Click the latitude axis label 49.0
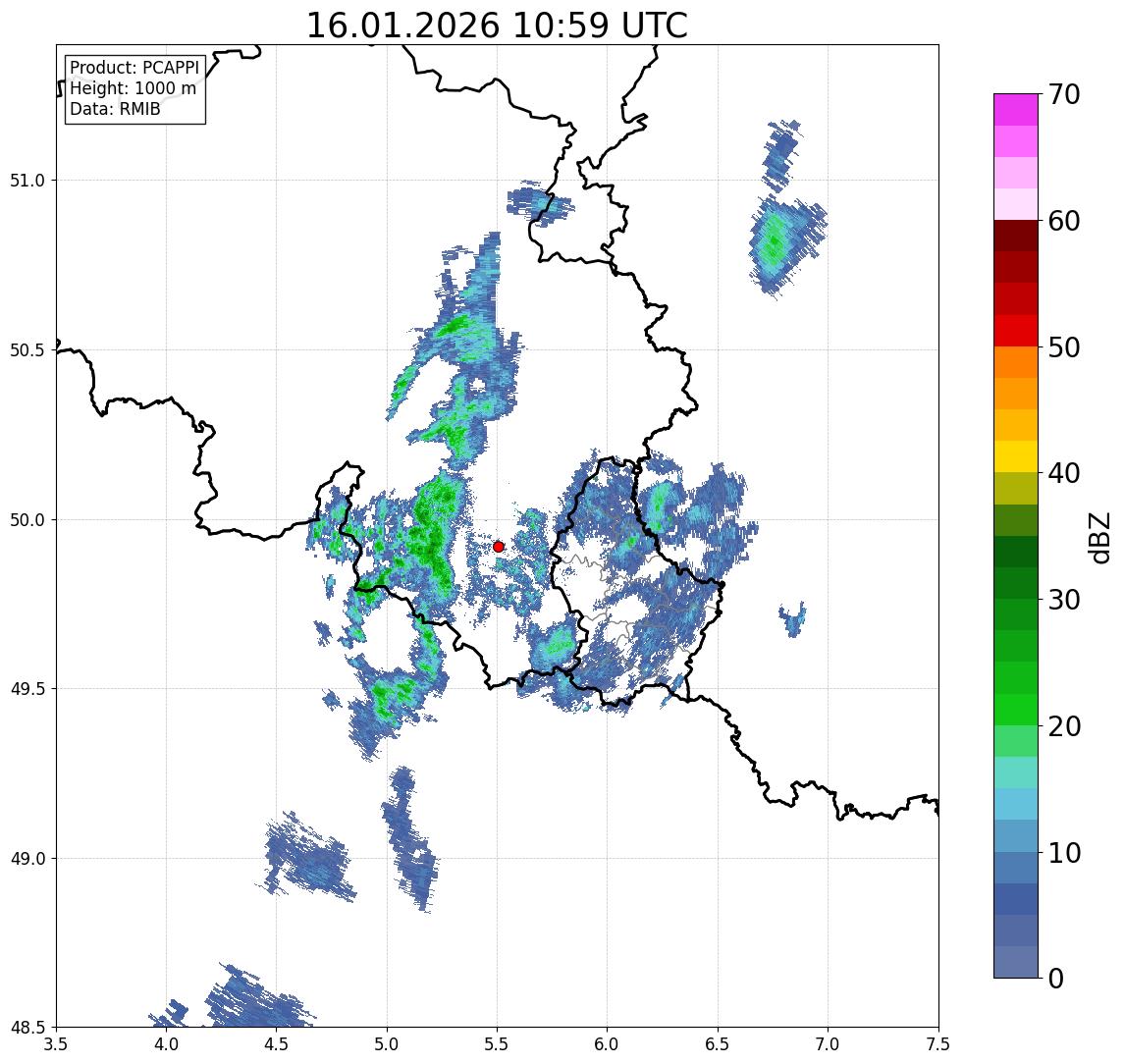This screenshot has height=1064, width=1124. [x=27, y=858]
